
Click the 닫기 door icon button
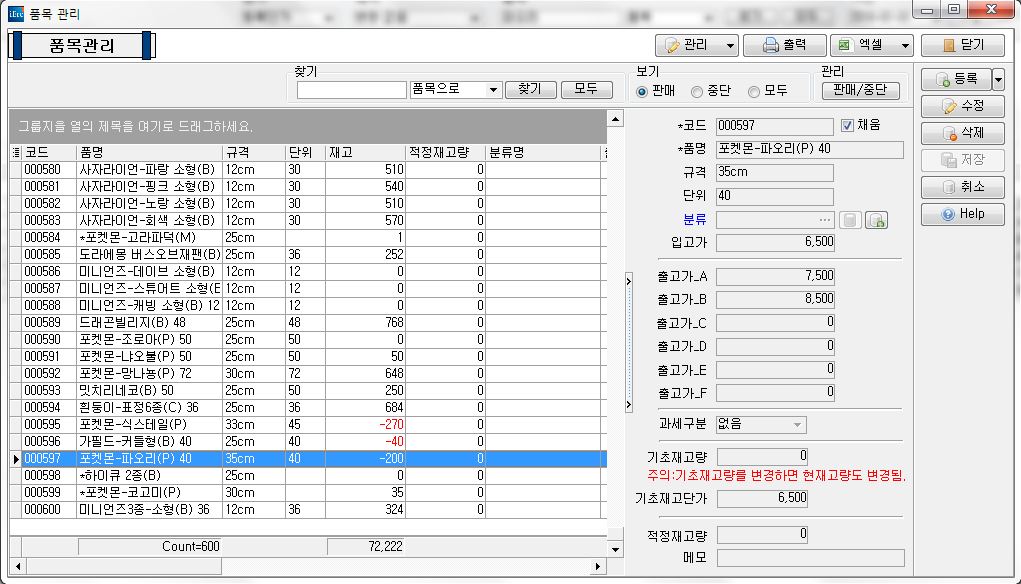(x=961, y=45)
